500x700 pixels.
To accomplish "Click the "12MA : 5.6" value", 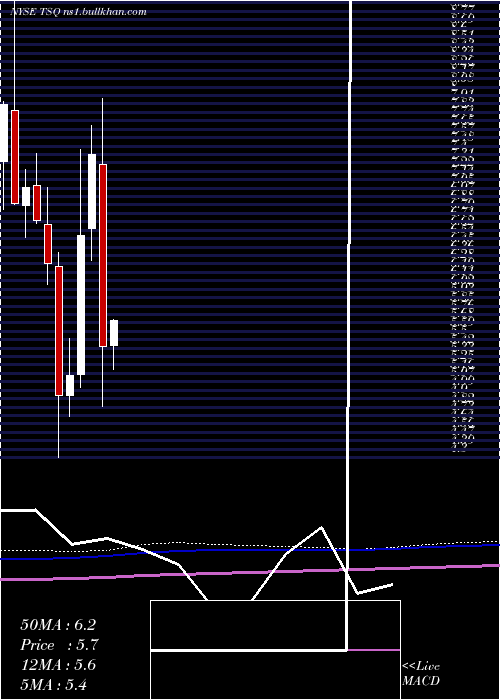I will 58,665.
